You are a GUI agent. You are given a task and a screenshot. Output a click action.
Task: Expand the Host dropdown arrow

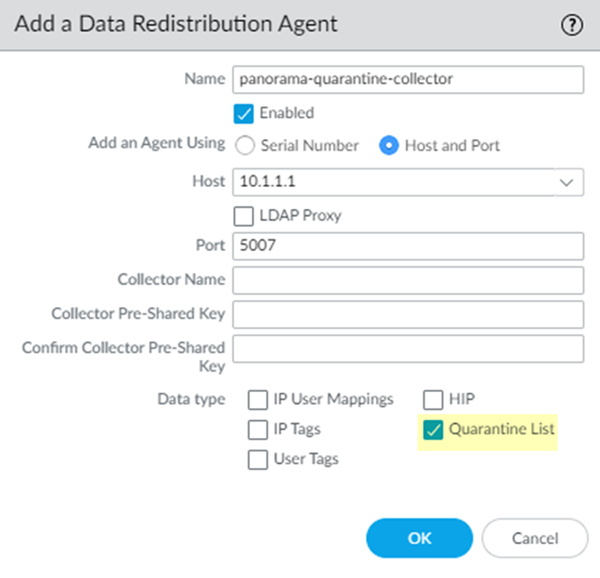[566, 183]
